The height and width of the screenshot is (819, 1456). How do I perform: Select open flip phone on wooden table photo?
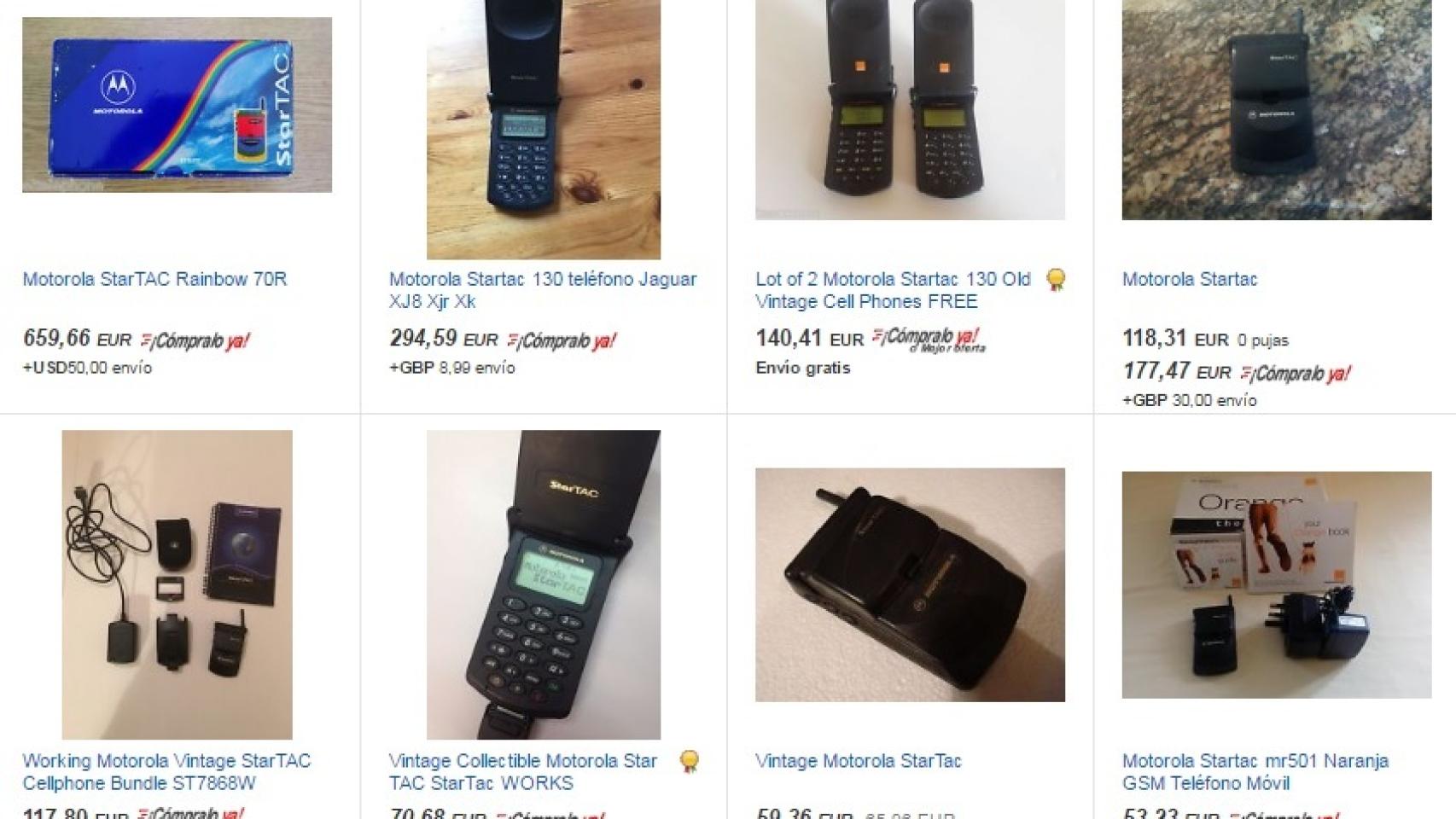coord(544,130)
